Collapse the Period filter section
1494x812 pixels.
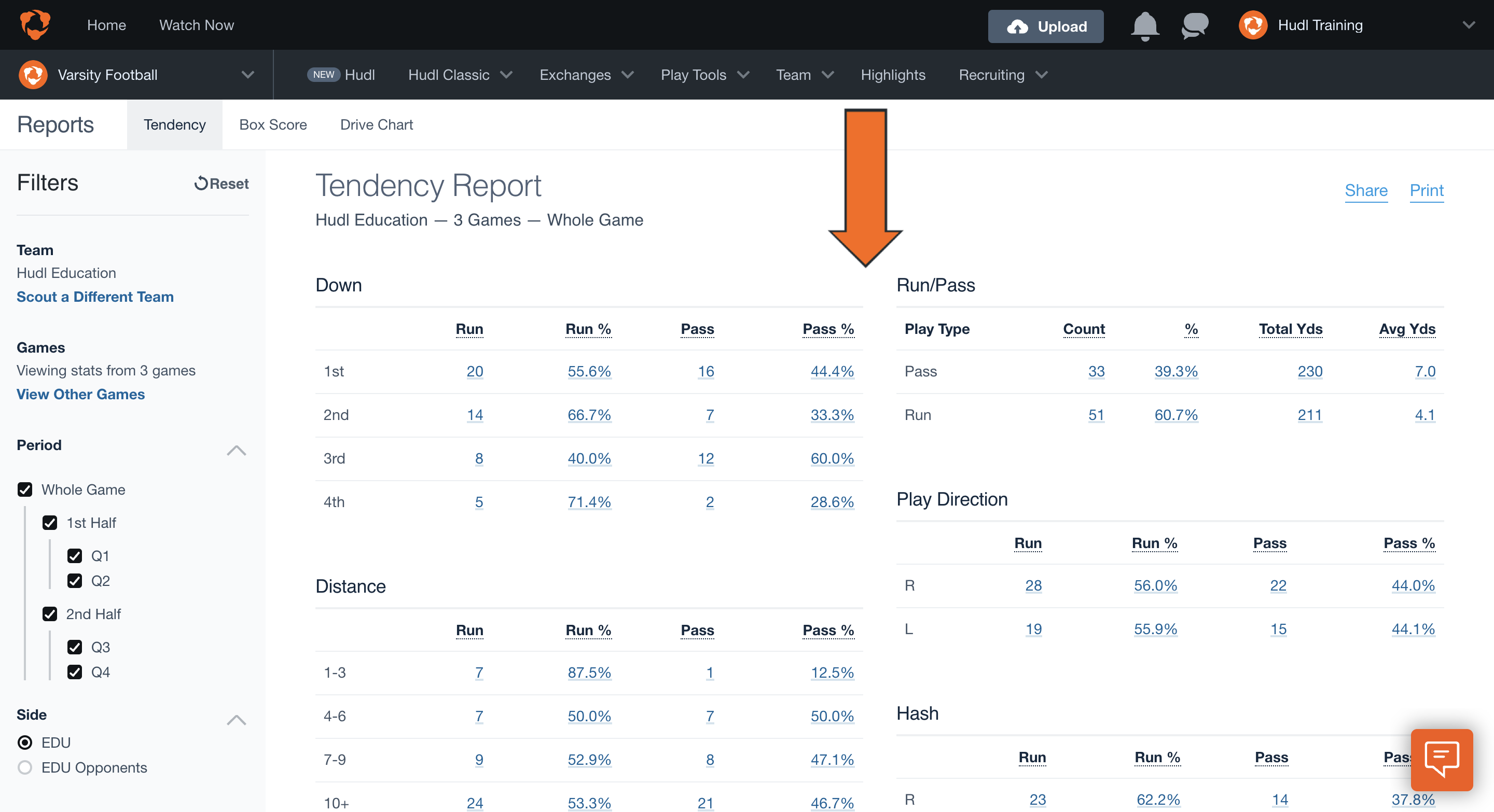(x=236, y=451)
